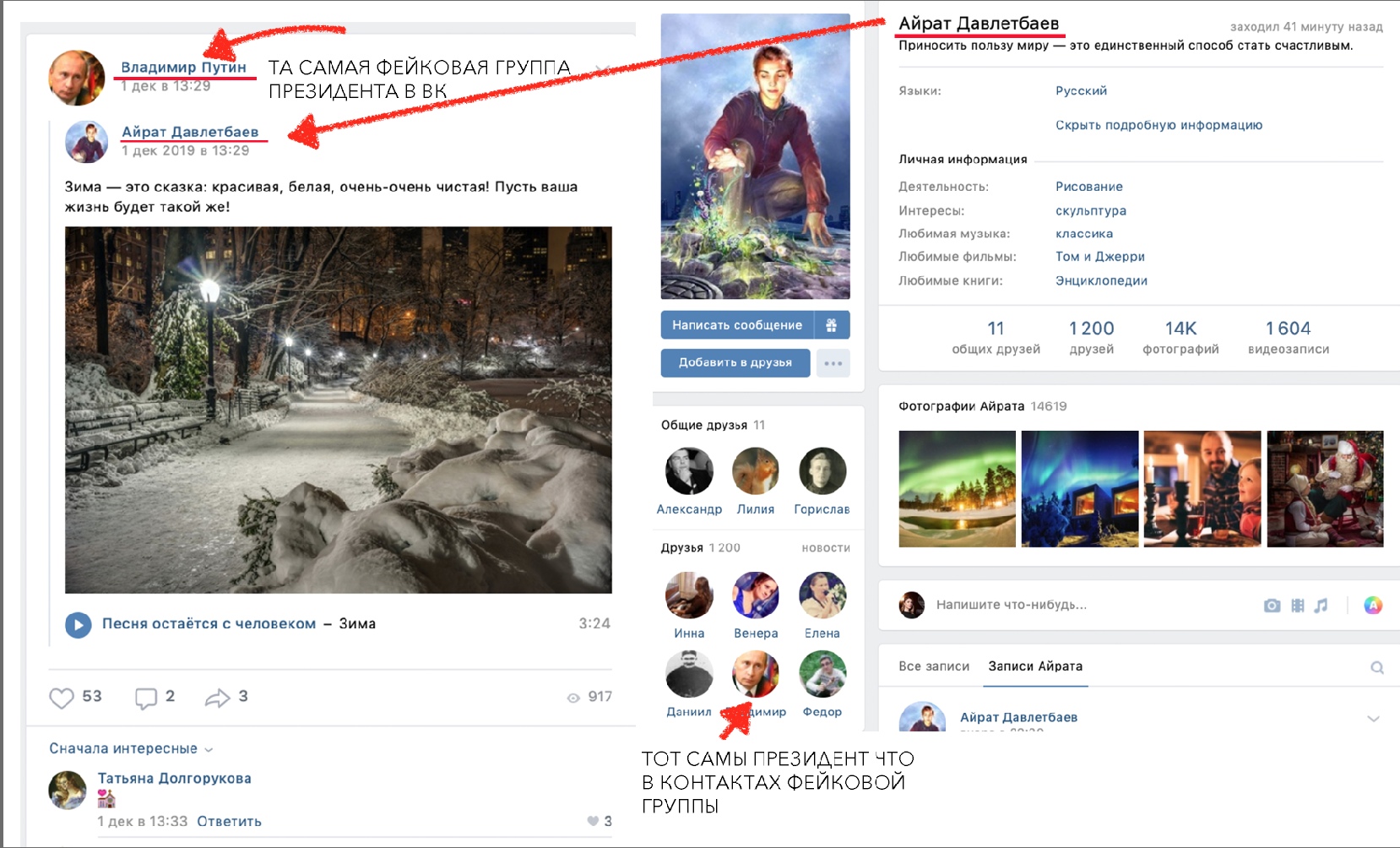
Task: Open mutual friend Александр's avatar
Action: (x=689, y=471)
